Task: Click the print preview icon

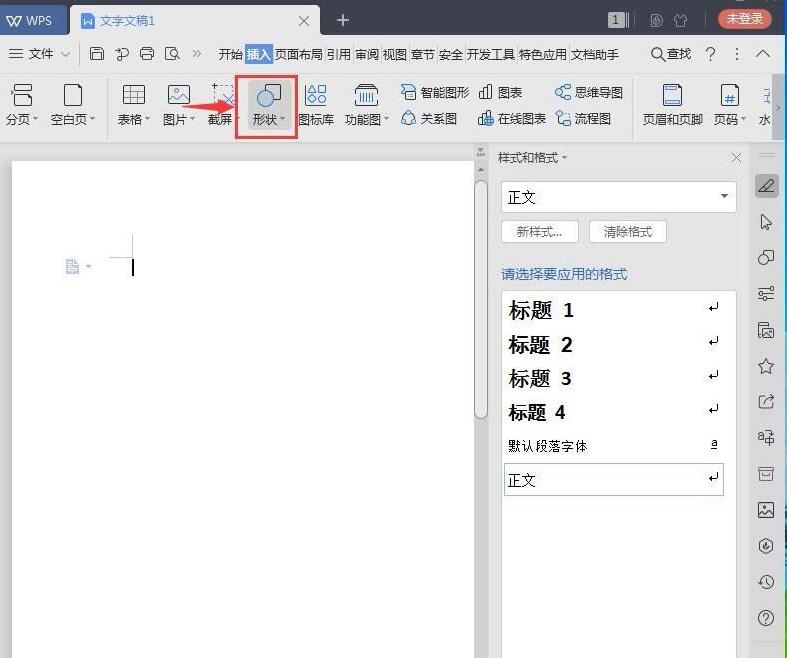Action: 172,53
